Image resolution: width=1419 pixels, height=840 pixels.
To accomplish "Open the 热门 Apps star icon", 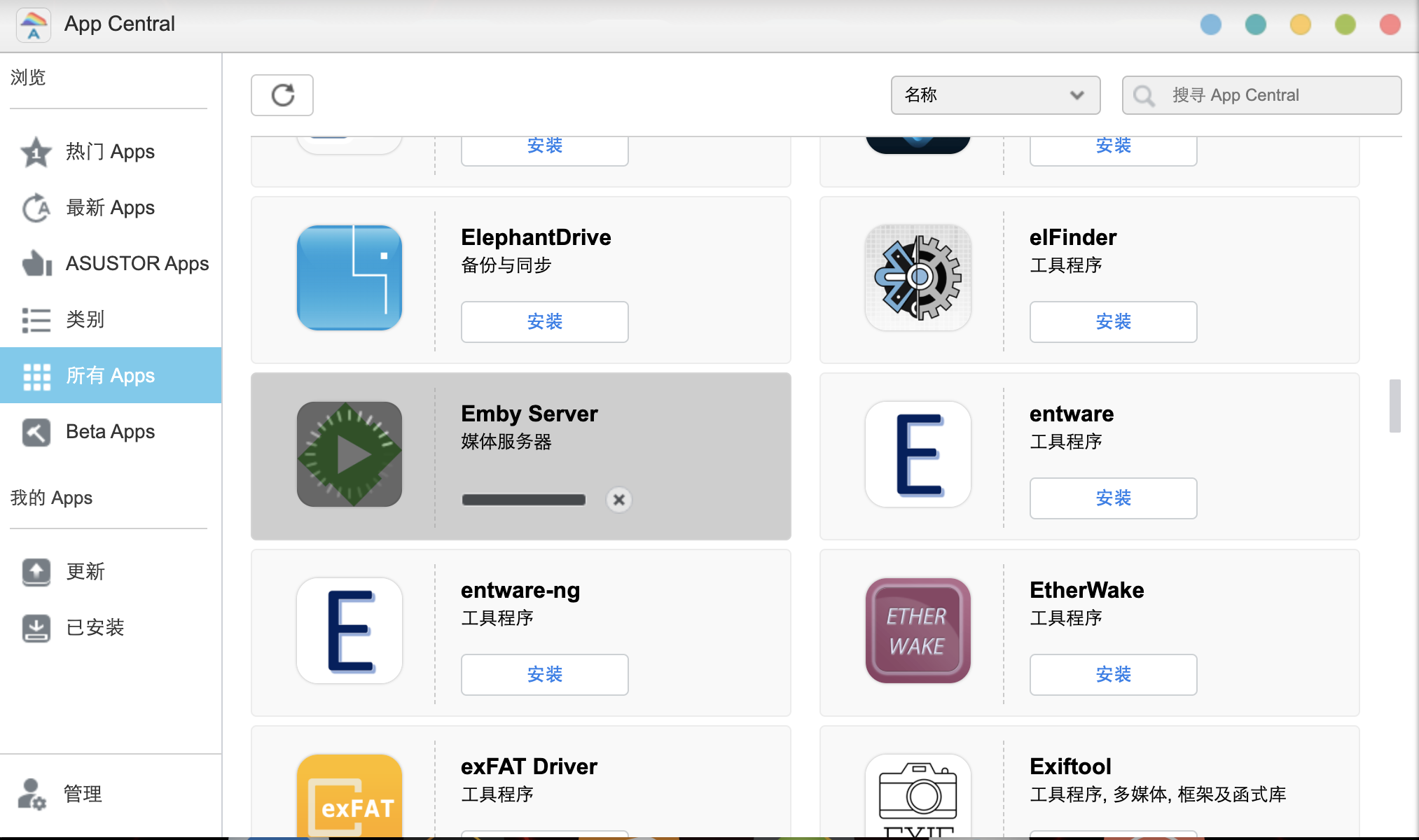I will pyautogui.click(x=36, y=152).
